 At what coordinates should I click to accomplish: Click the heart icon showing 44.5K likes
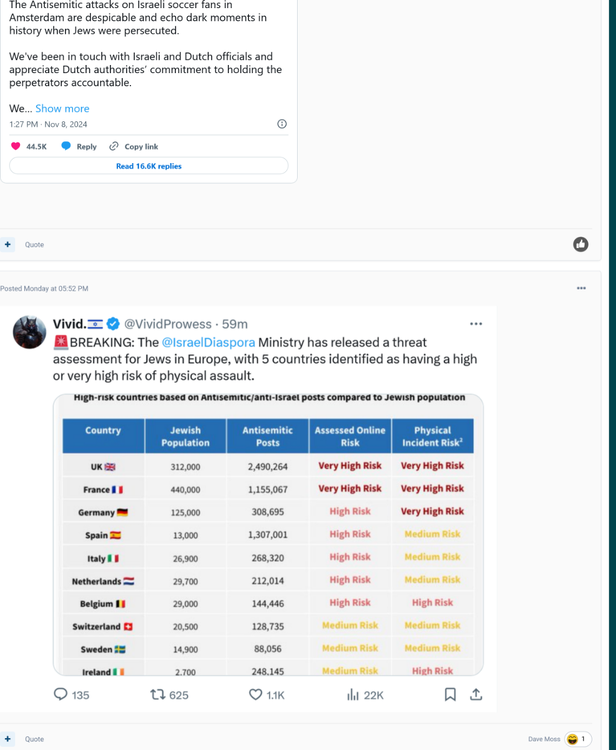tap(16, 146)
